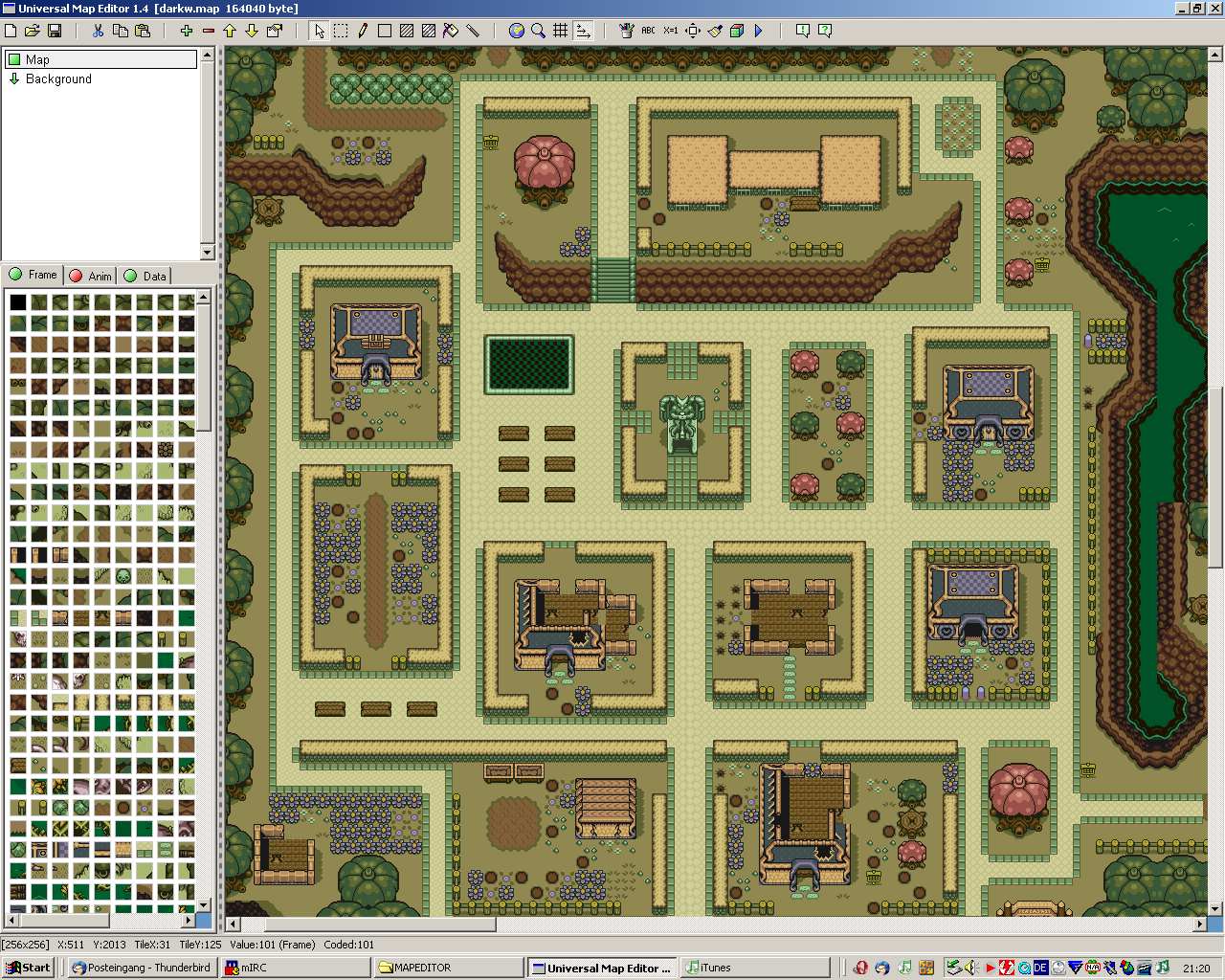The width and height of the screenshot is (1225, 980).
Task: Click the save floppy disk icon
Action: click(55, 31)
